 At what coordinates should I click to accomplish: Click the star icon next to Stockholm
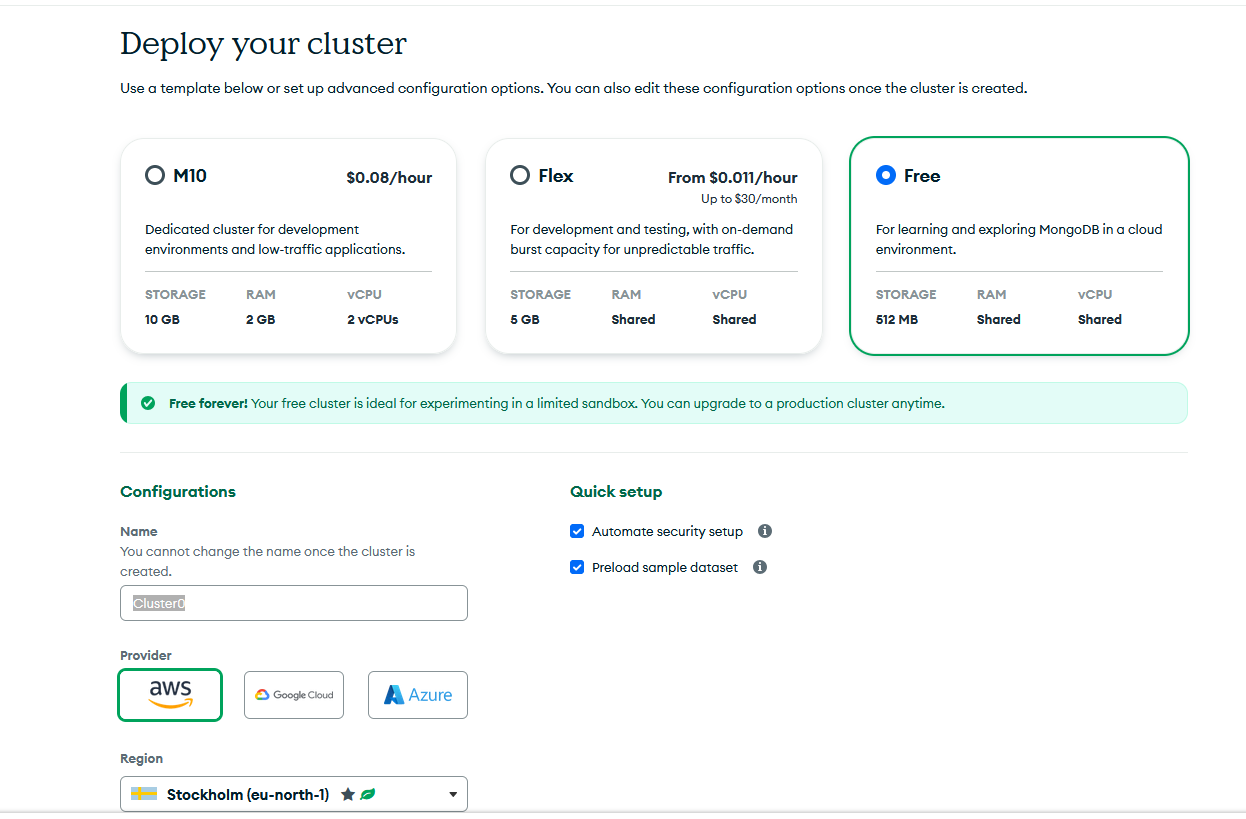click(348, 794)
